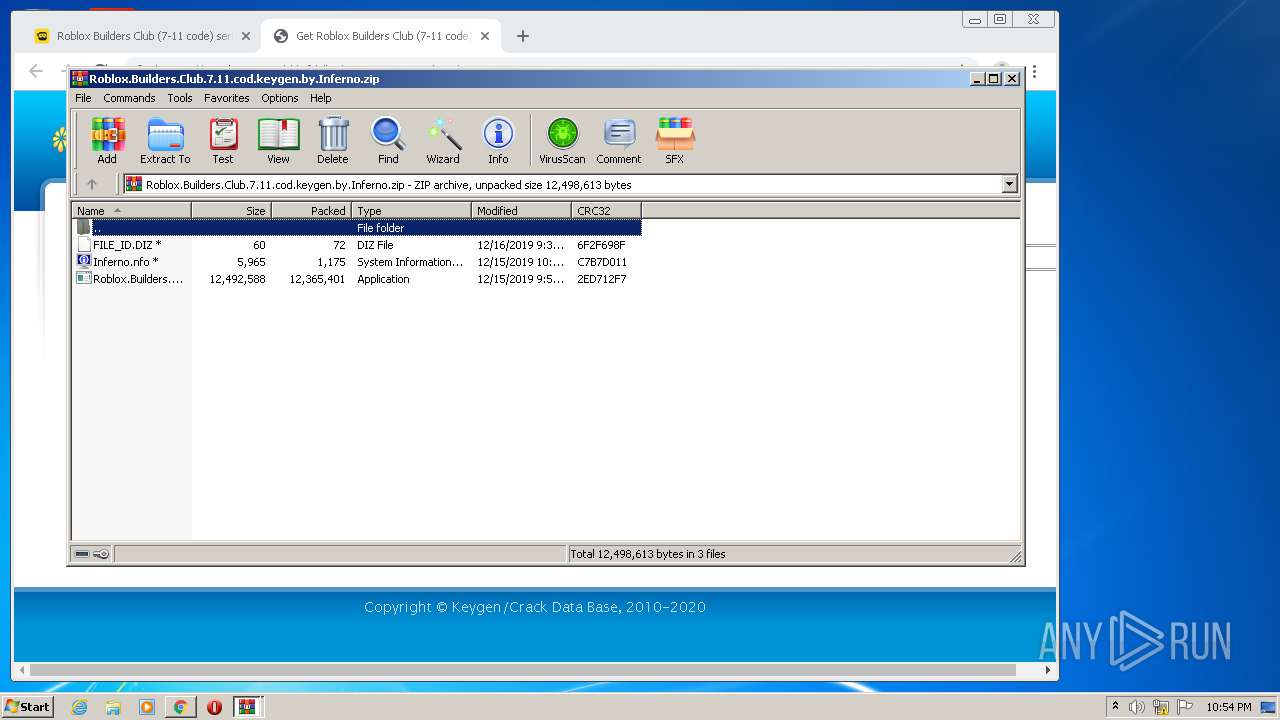Open a new Chrome tab
This screenshot has height=720, width=1280.
tap(522, 36)
